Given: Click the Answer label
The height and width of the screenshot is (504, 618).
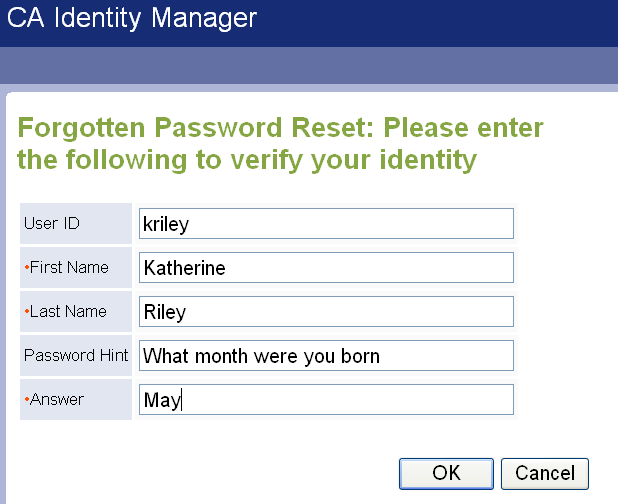Looking at the screenshot, I should point(57,399).
